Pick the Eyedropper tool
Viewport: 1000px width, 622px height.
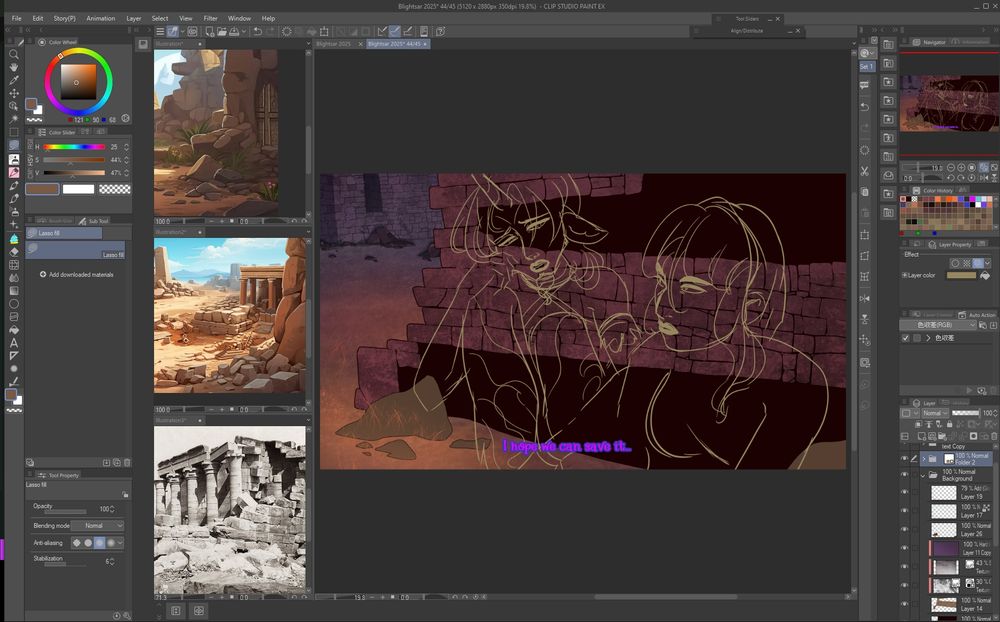(x=14, y=80)
